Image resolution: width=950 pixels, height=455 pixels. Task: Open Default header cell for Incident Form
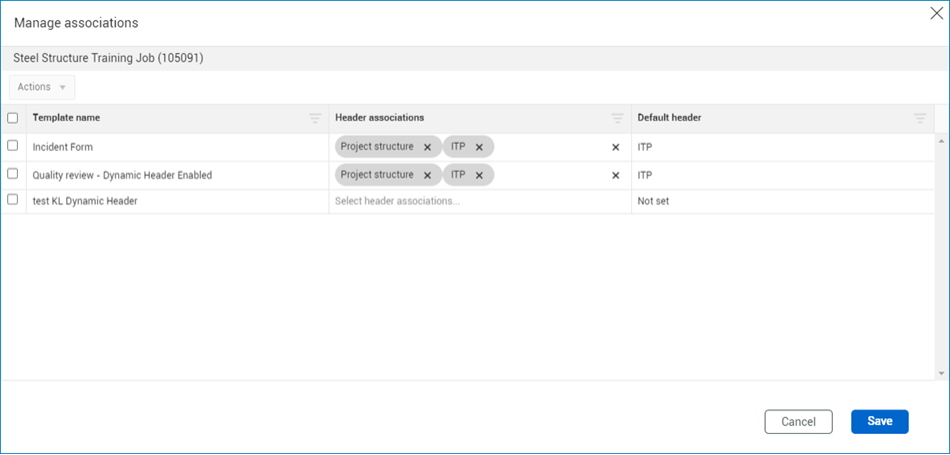click(780, 147)
